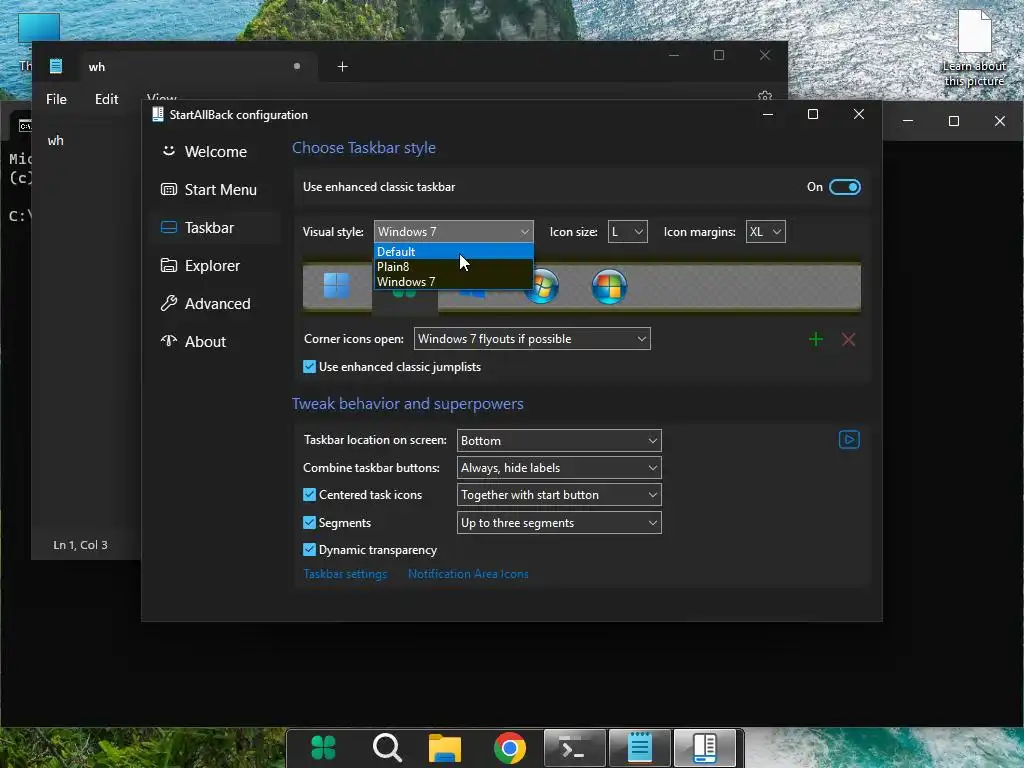Open Taskbar location on screen dropdown
This screenshot has height=768, width=1024.
pyautogui.click(x=559, y=441)
